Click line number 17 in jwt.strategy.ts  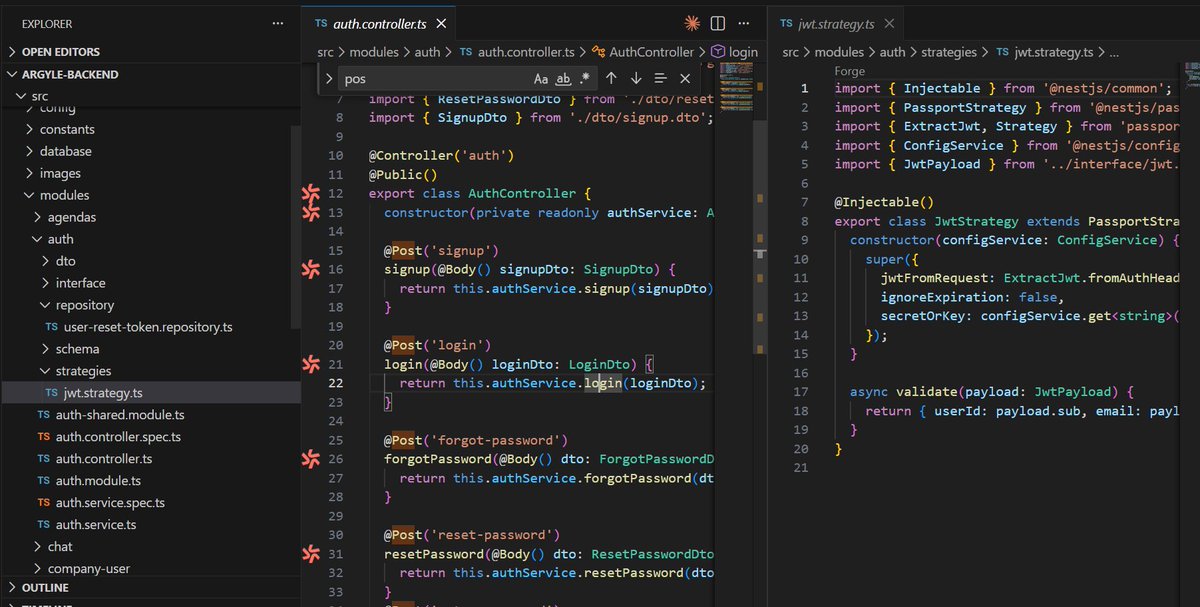800,392
